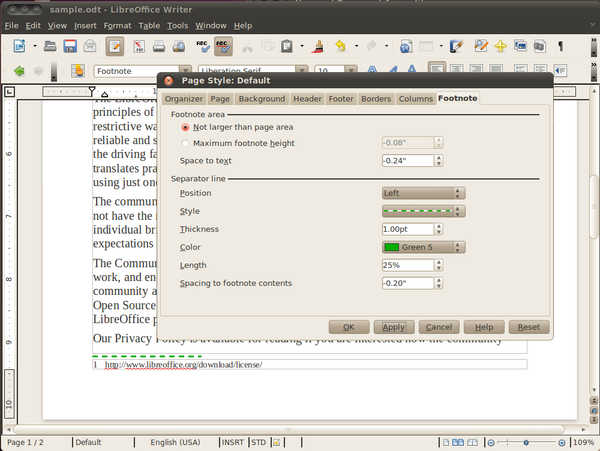
Task: Toggle the Nonprinting Characters pilcrow icon
Action: pyautogui.click(x=559, y=45)
